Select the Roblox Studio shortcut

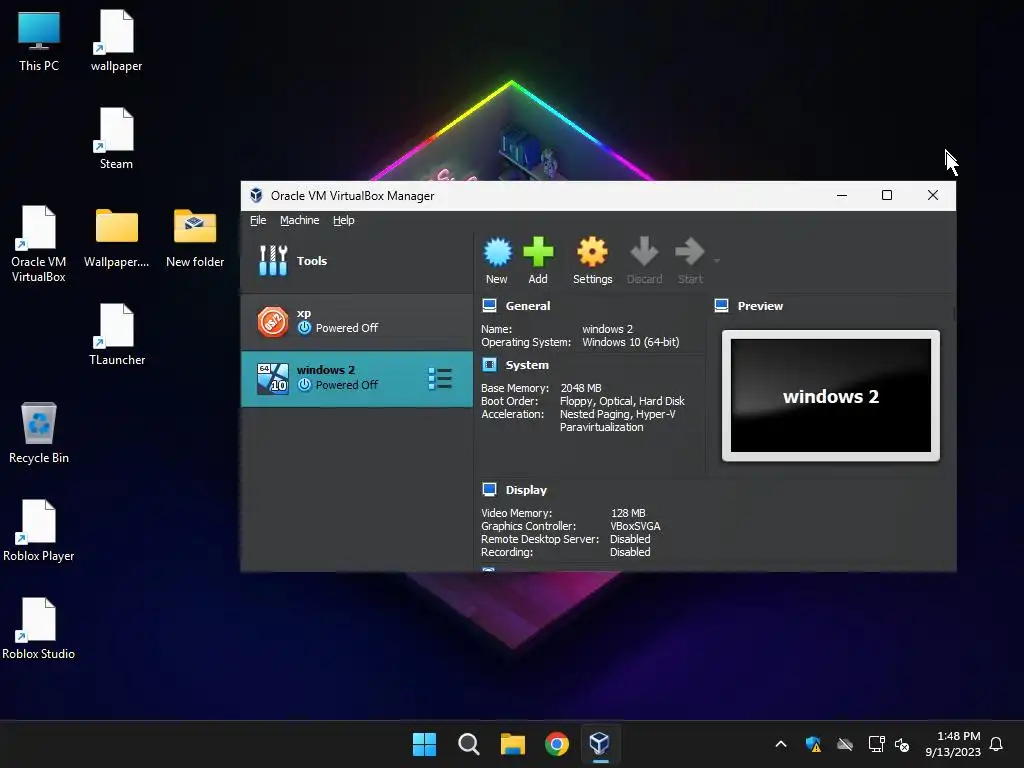[39, 628]
